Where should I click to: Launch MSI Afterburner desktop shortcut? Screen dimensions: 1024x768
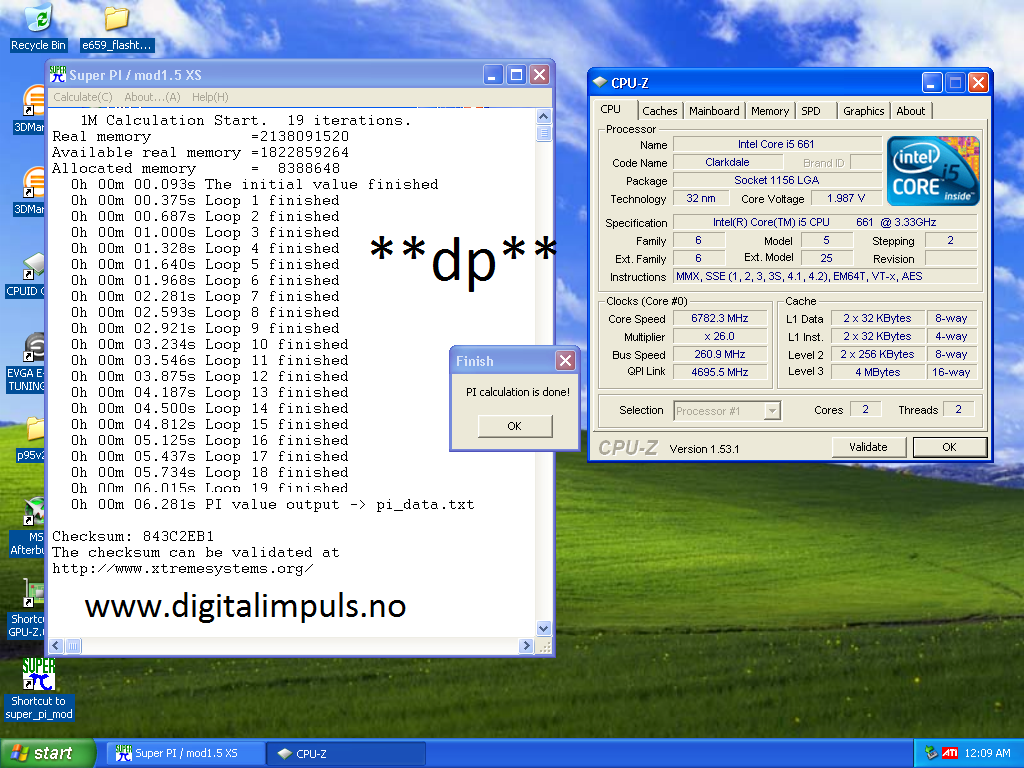click(29, 528)
